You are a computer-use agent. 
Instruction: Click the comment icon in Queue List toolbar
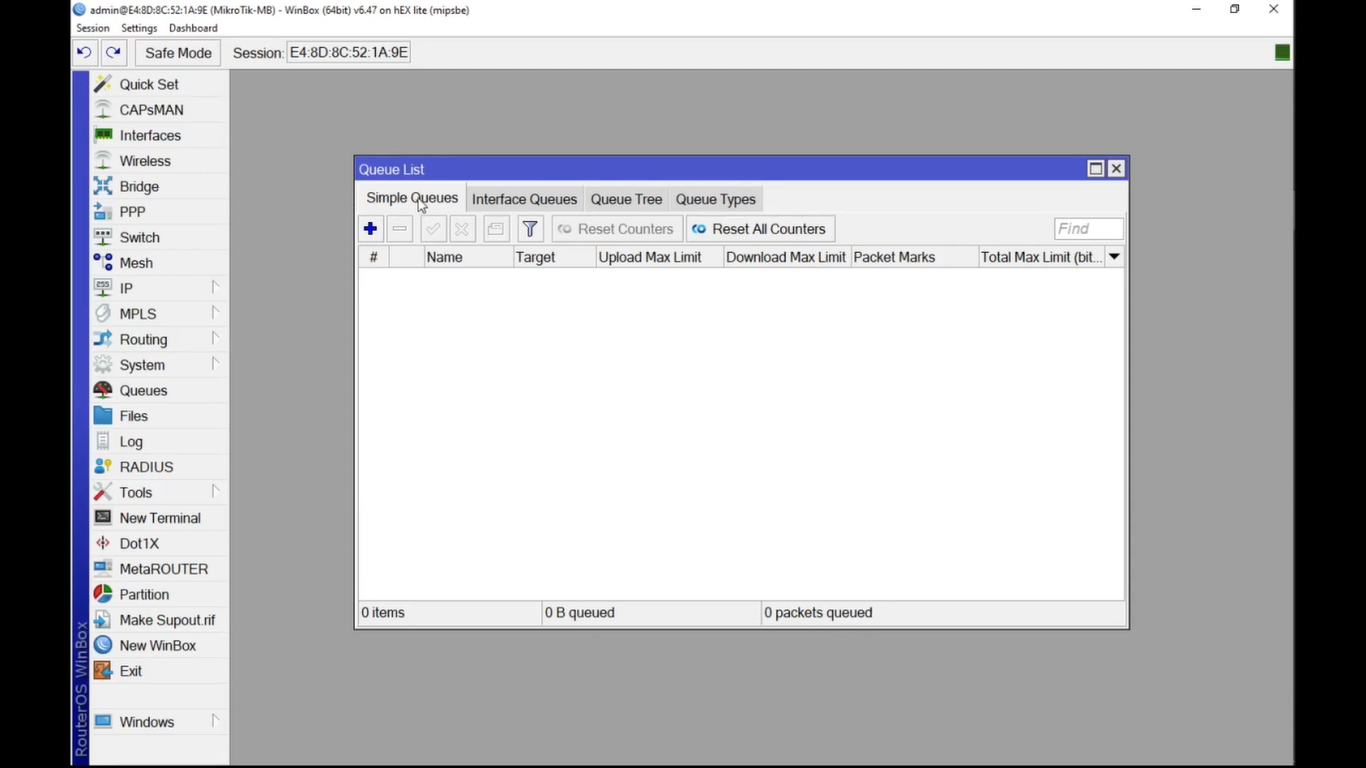[496, 229]
